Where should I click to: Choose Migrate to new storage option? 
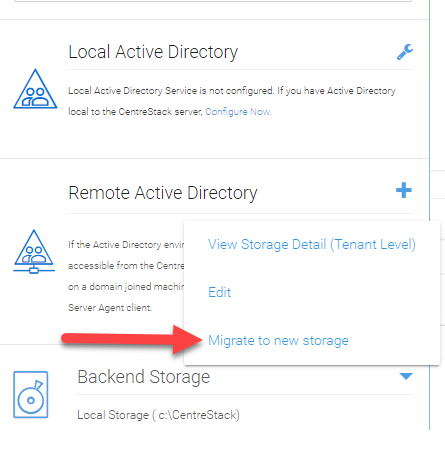(x=278, y=340)
